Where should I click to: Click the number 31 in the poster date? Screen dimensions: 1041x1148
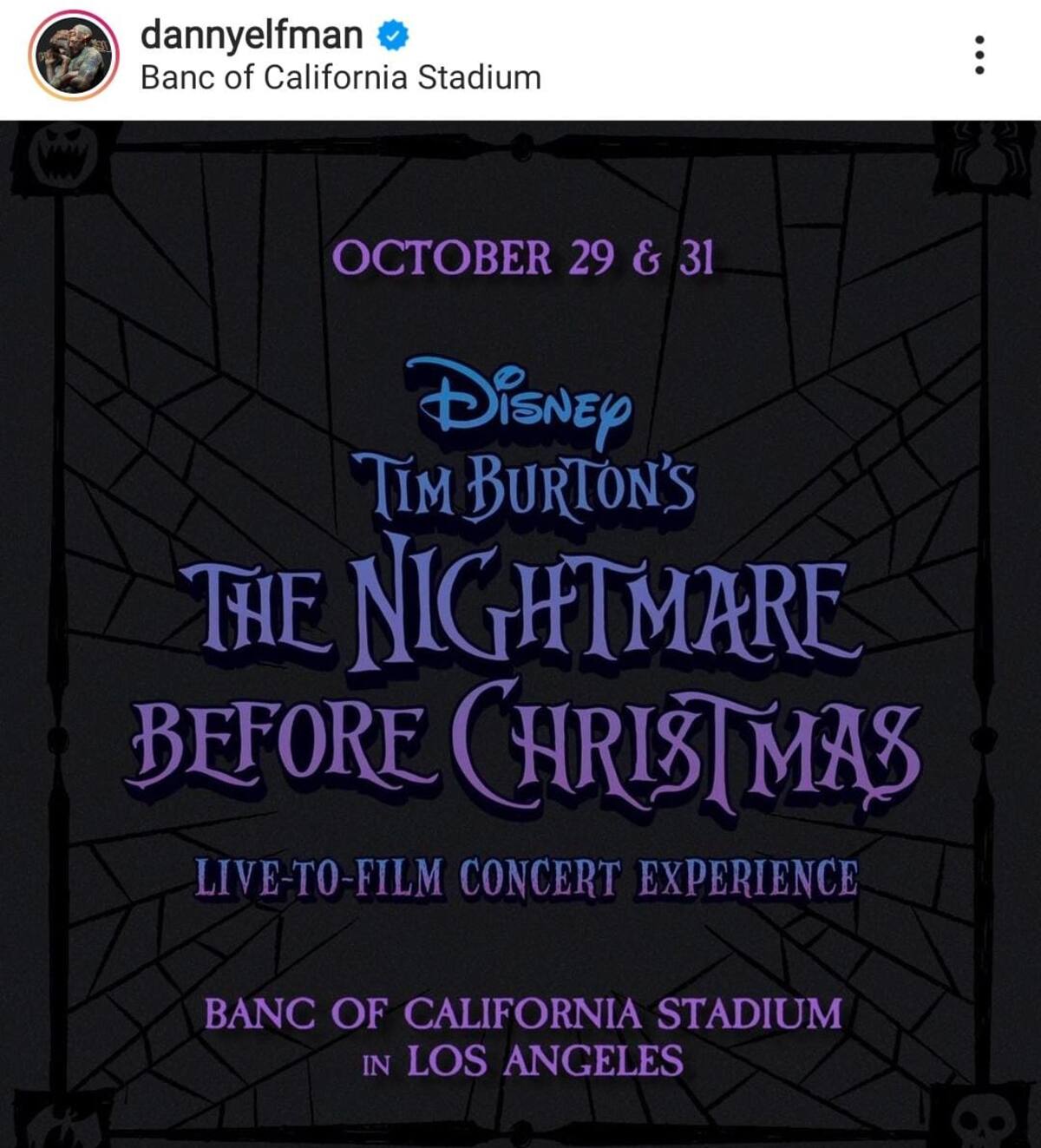pos(696,258)
